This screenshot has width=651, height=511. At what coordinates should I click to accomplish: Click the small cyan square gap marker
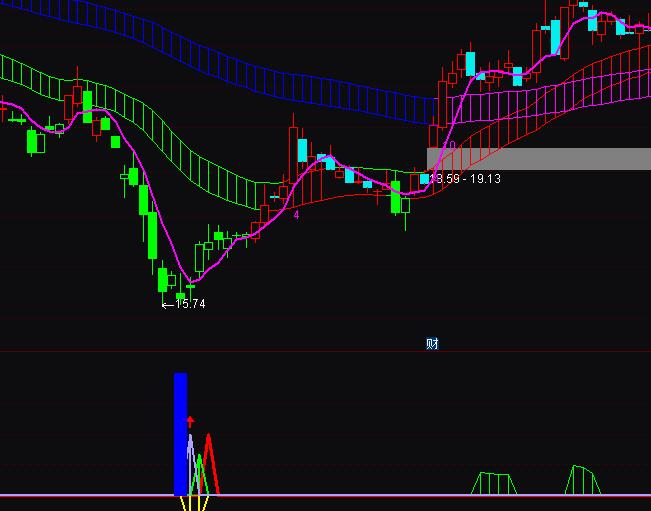tap(425, 179)
